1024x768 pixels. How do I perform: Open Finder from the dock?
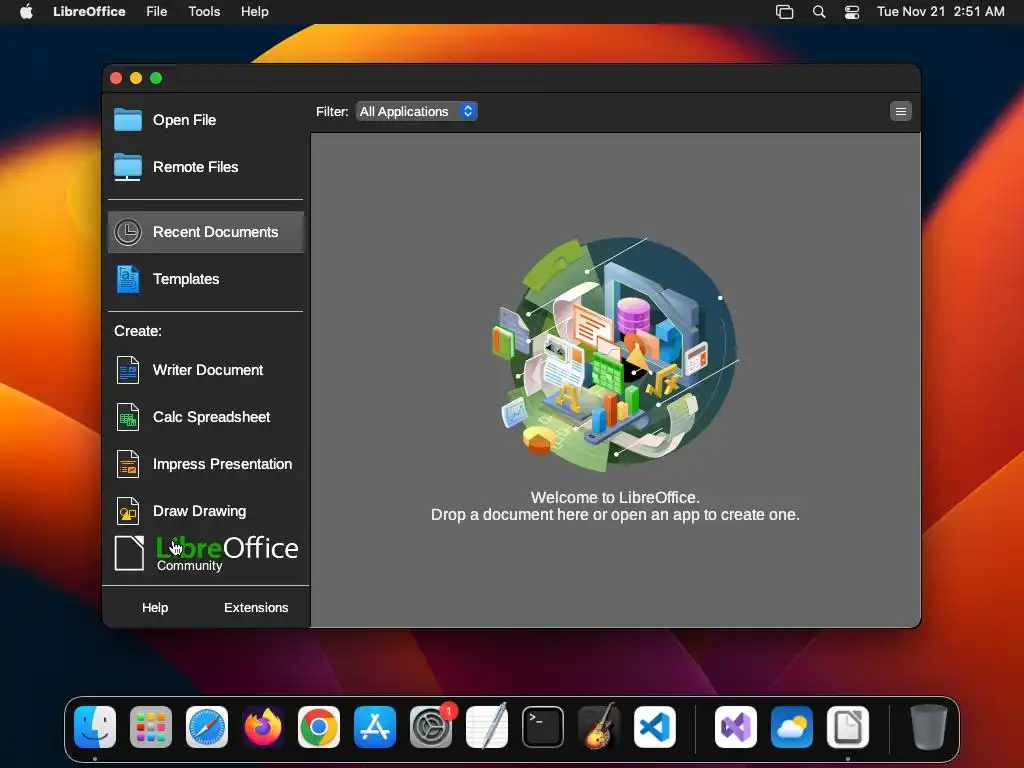95,727
